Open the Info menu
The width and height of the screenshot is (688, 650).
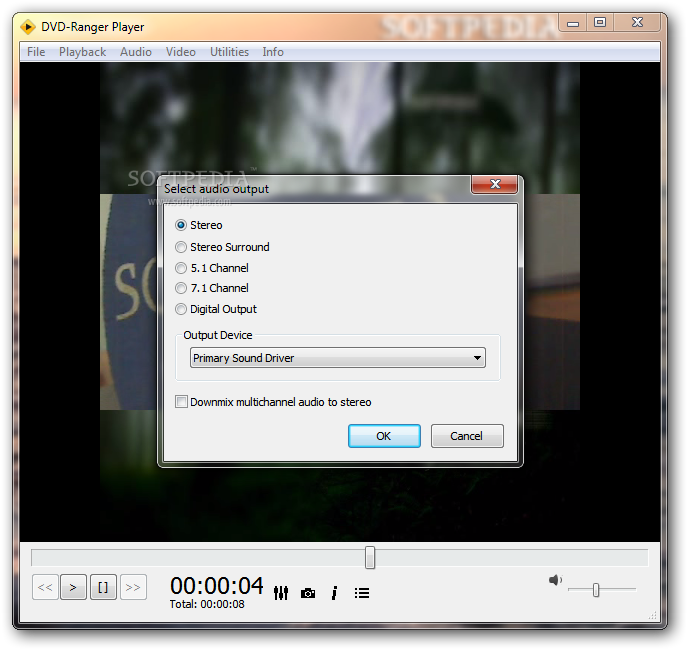(x=273, y=52)
